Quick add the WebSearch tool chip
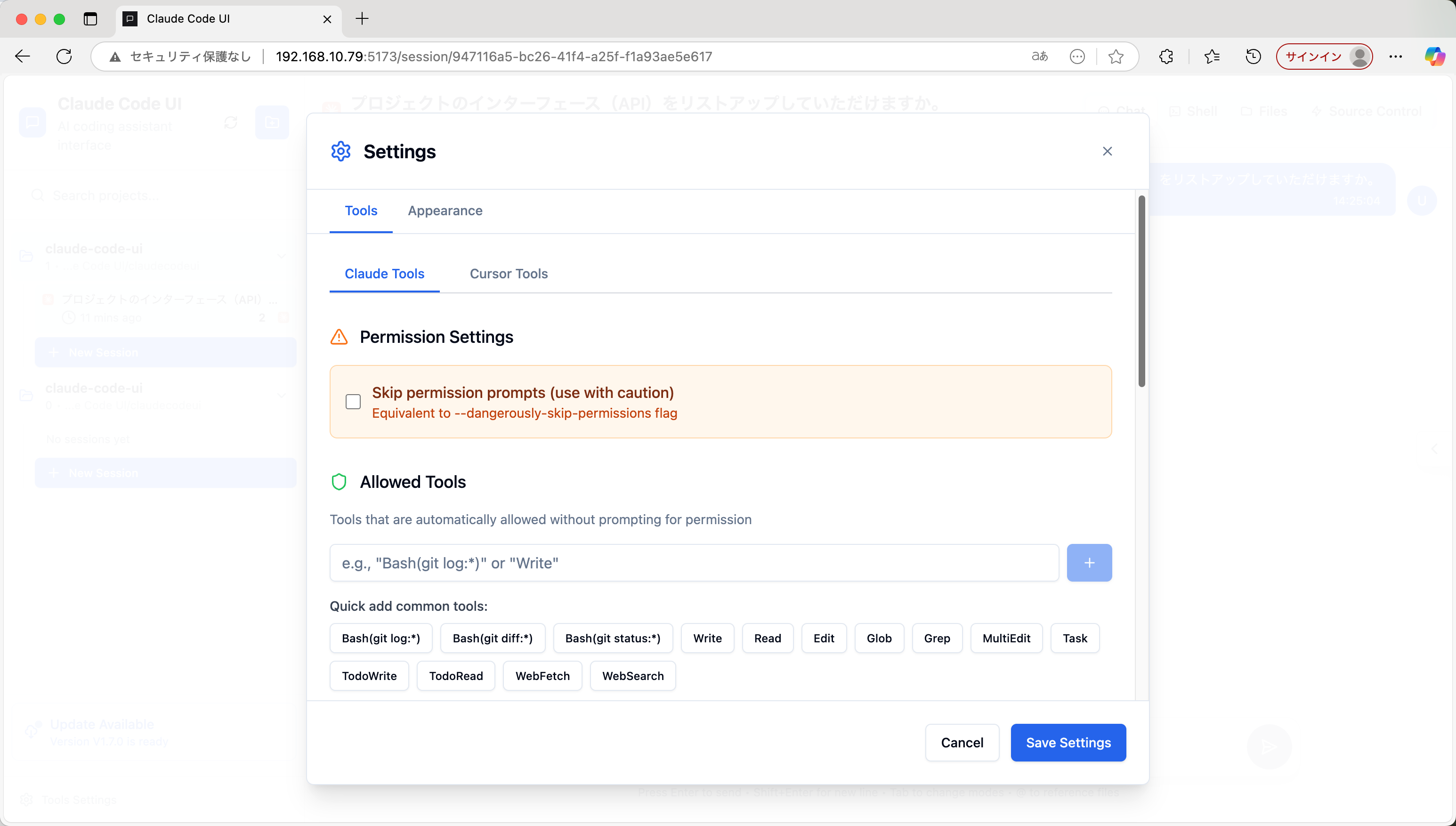The width and height of the screenshot is (1456, 826). [632, 676]
